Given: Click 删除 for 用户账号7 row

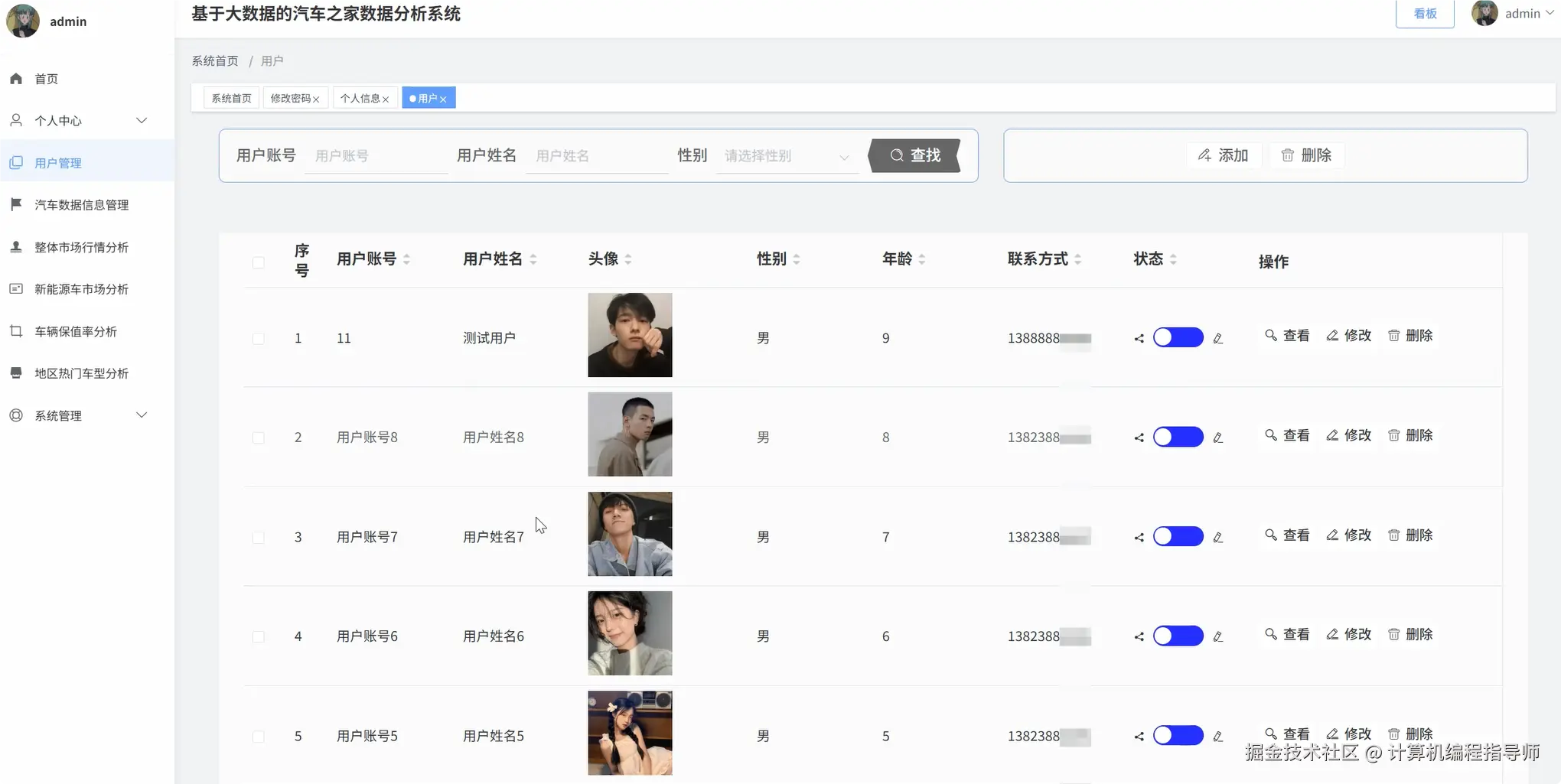Looking at the screenshot, I should coord(1410,535).
